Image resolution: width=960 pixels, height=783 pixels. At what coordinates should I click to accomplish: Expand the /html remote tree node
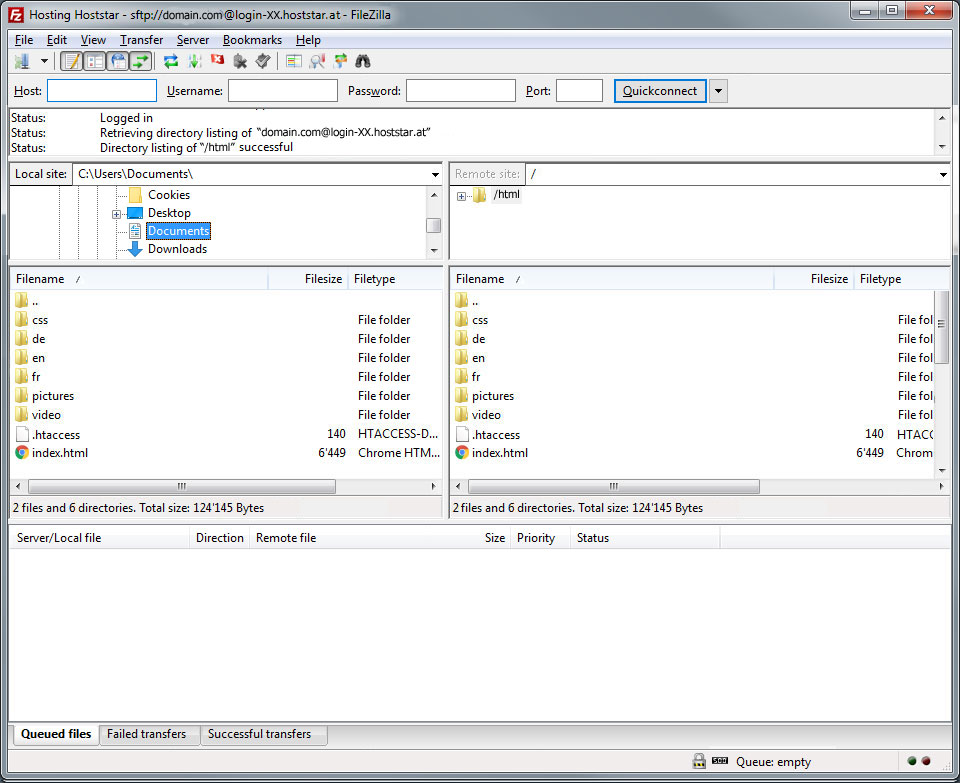(461, 197)
